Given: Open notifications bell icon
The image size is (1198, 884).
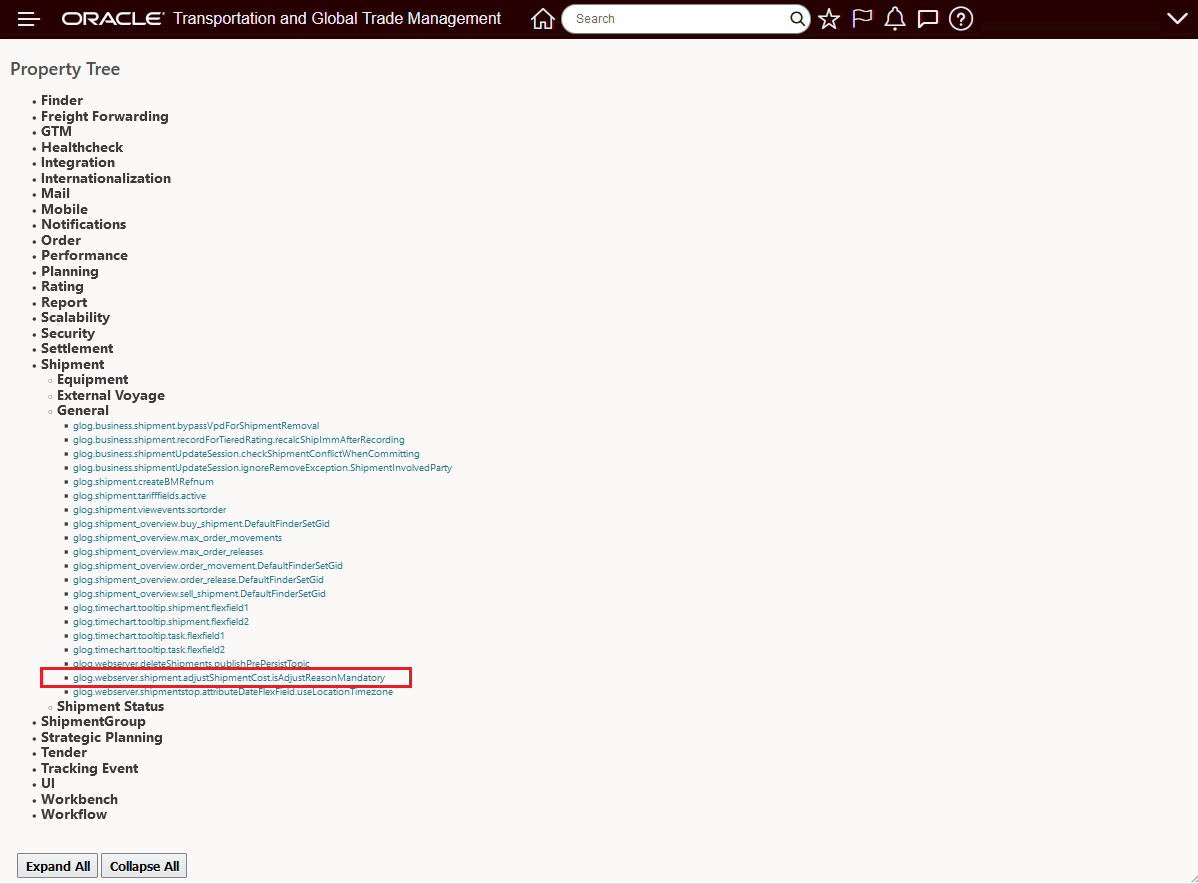Looking at the screenshot, I should coord(895,19).
